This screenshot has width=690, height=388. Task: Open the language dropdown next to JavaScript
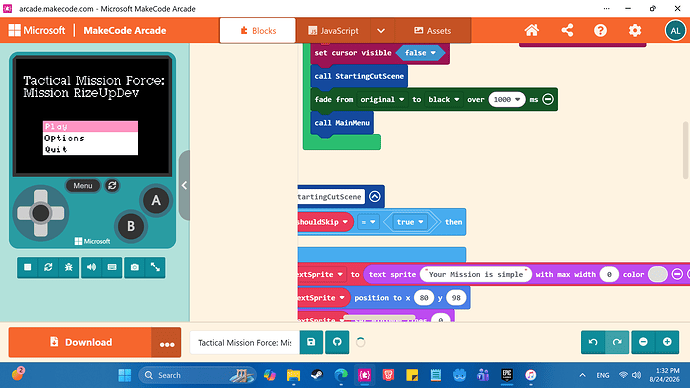pos(381,31)
